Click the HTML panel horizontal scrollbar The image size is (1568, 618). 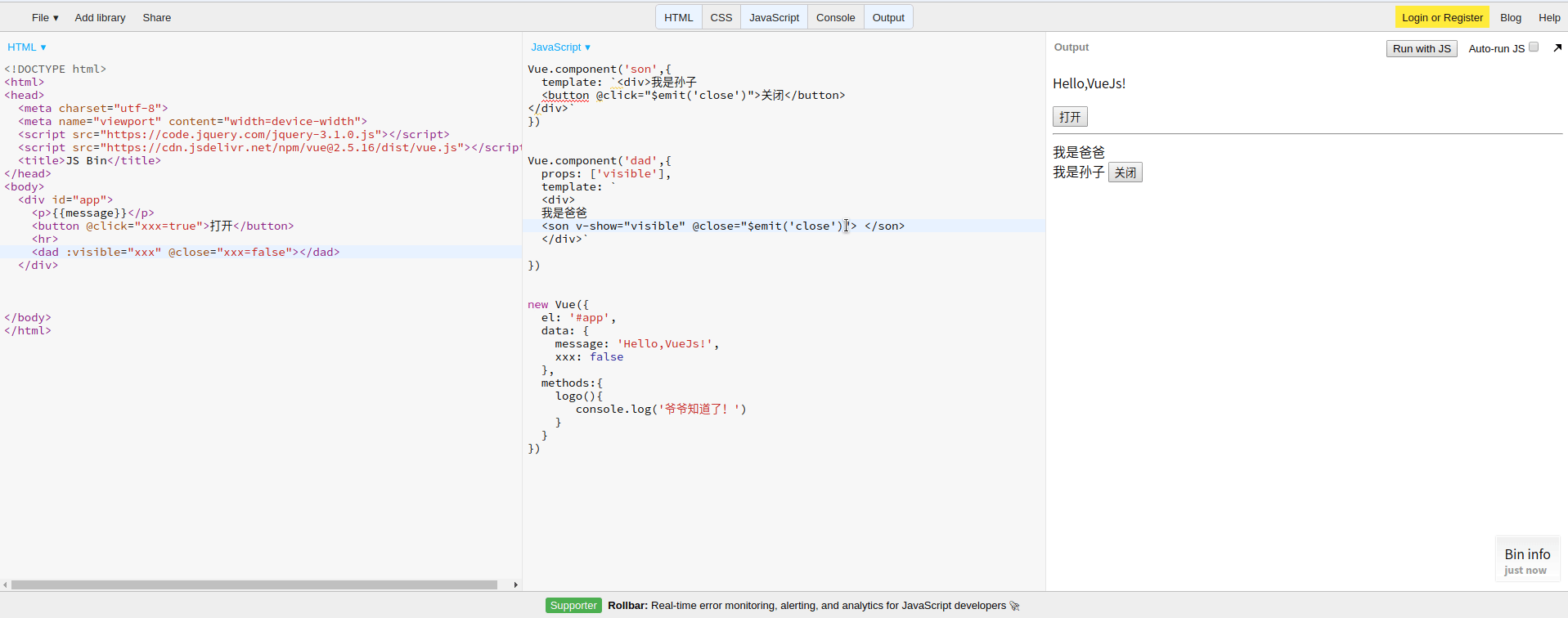pyautogui.click(x=254, y=584)
